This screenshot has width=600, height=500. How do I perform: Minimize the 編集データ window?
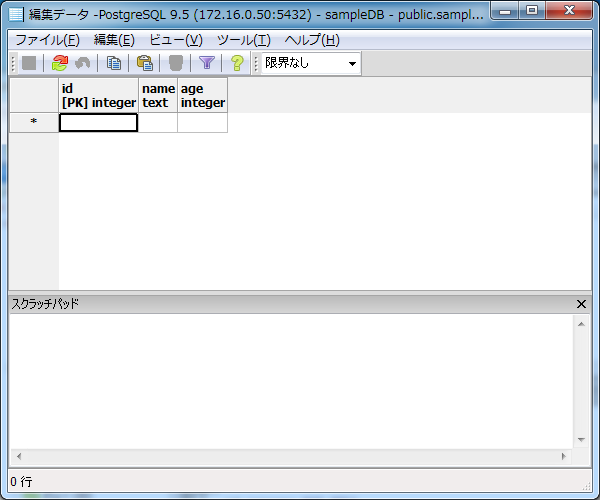pos(505,10)
